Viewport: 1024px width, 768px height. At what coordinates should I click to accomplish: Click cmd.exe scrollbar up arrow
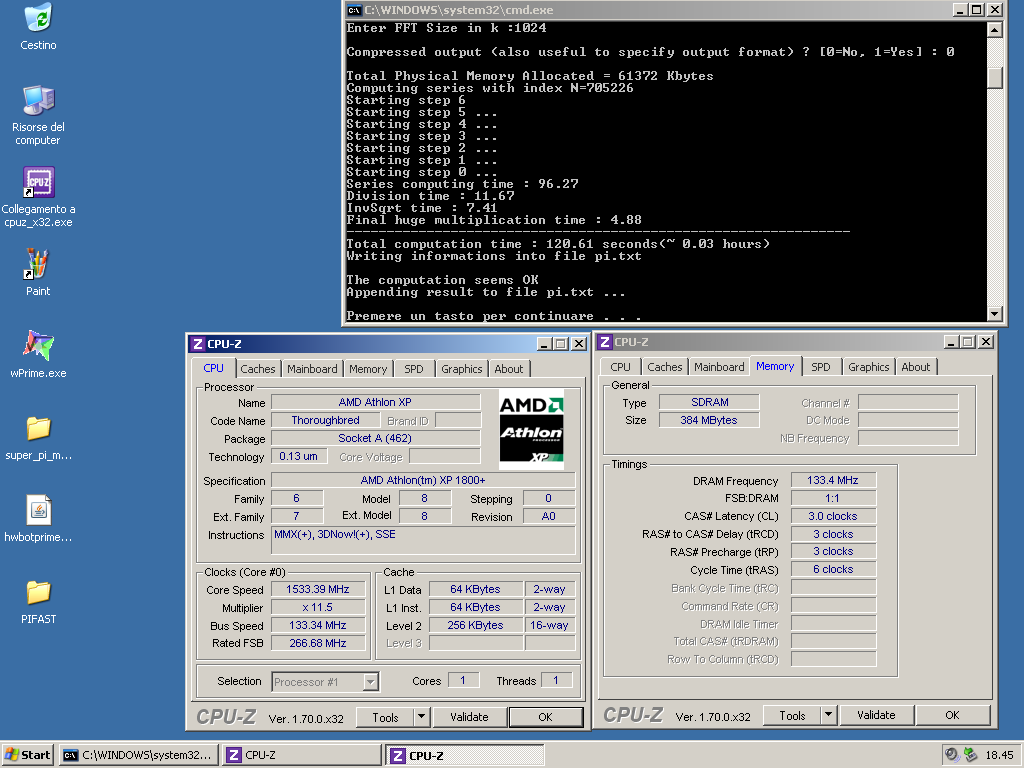pos(995,29)
